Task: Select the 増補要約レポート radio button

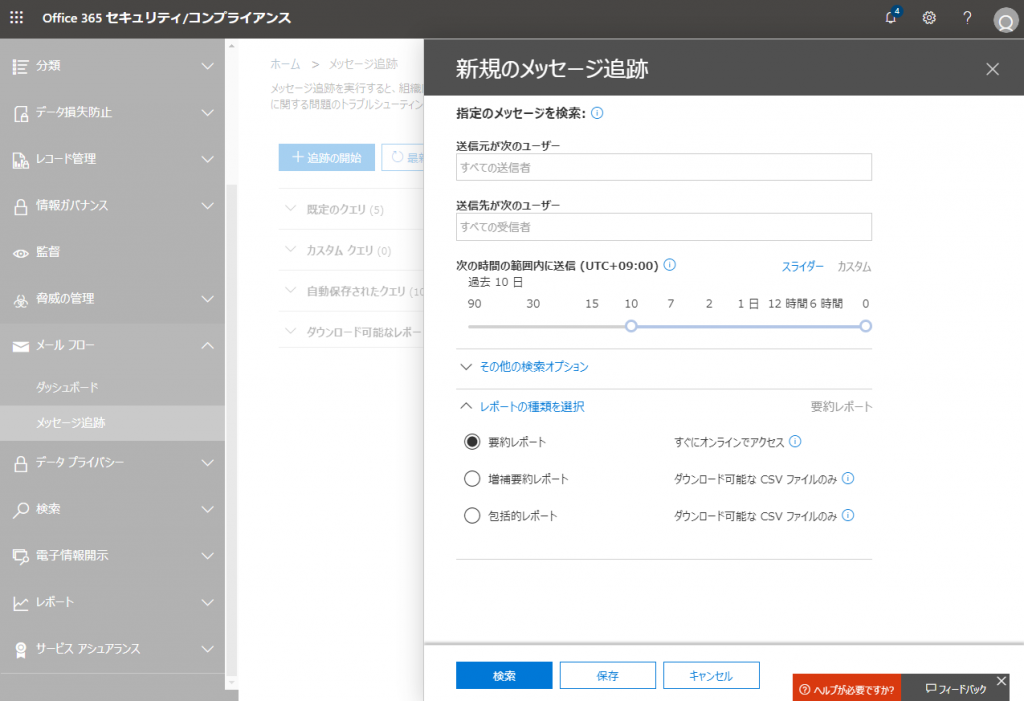Action: tap(472, 479)
